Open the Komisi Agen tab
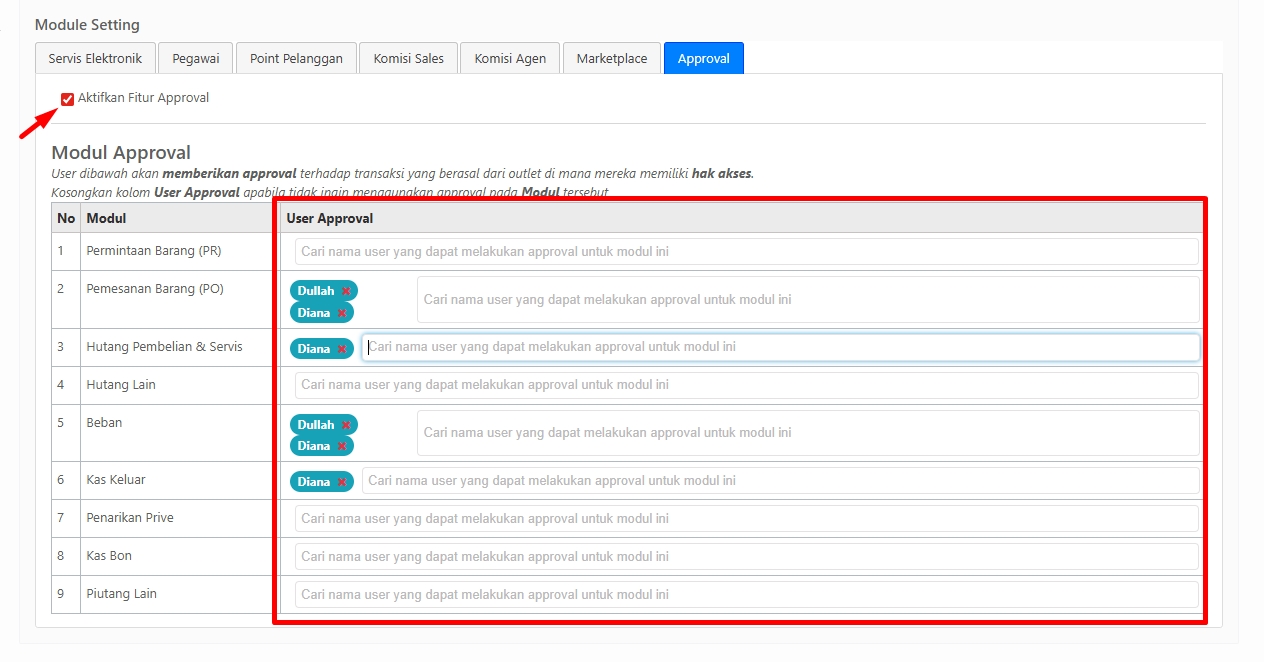The width and height of the screenshot is (1264, 662). 510,58
